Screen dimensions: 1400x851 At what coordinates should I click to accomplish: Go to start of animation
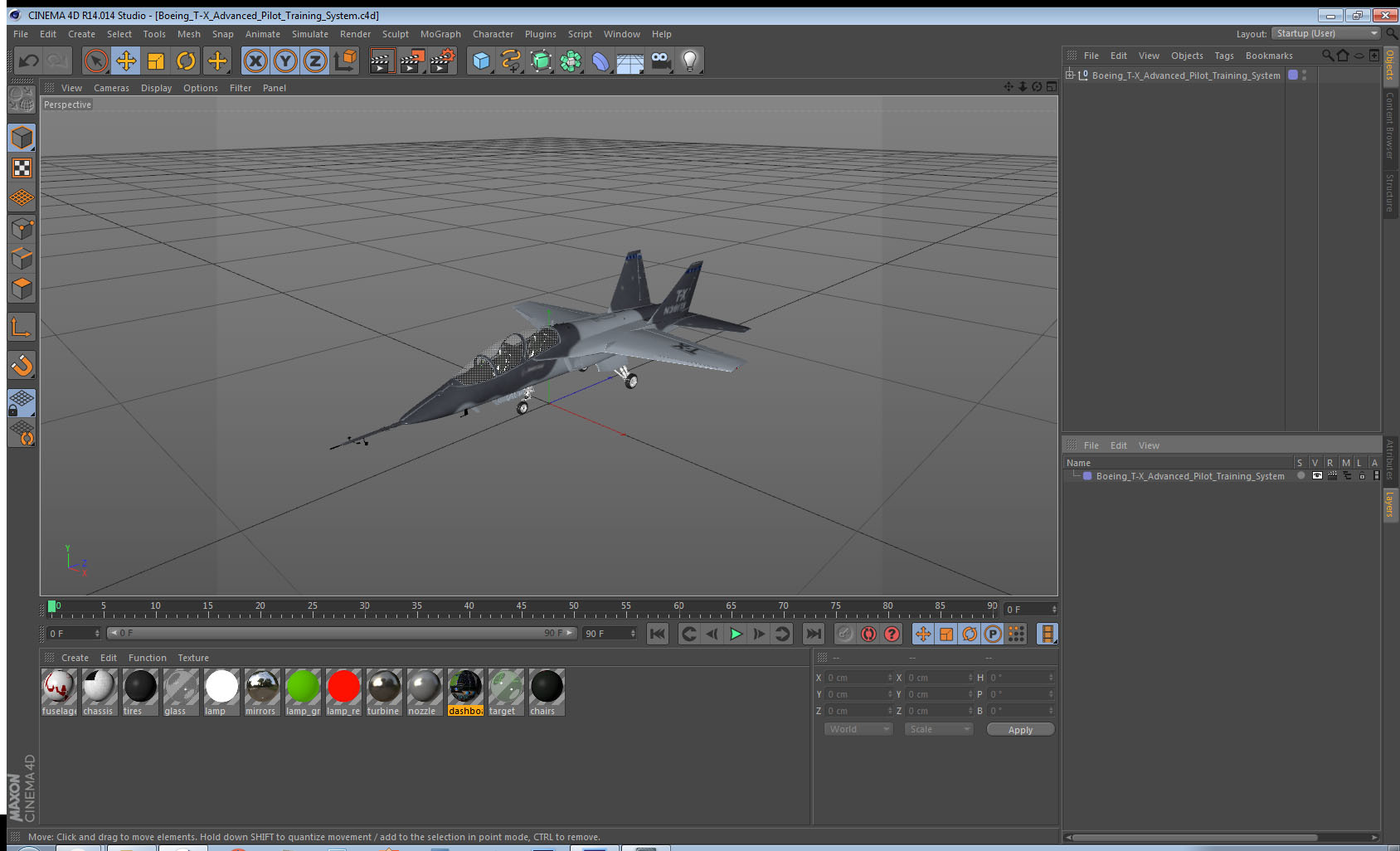point(658,634)
